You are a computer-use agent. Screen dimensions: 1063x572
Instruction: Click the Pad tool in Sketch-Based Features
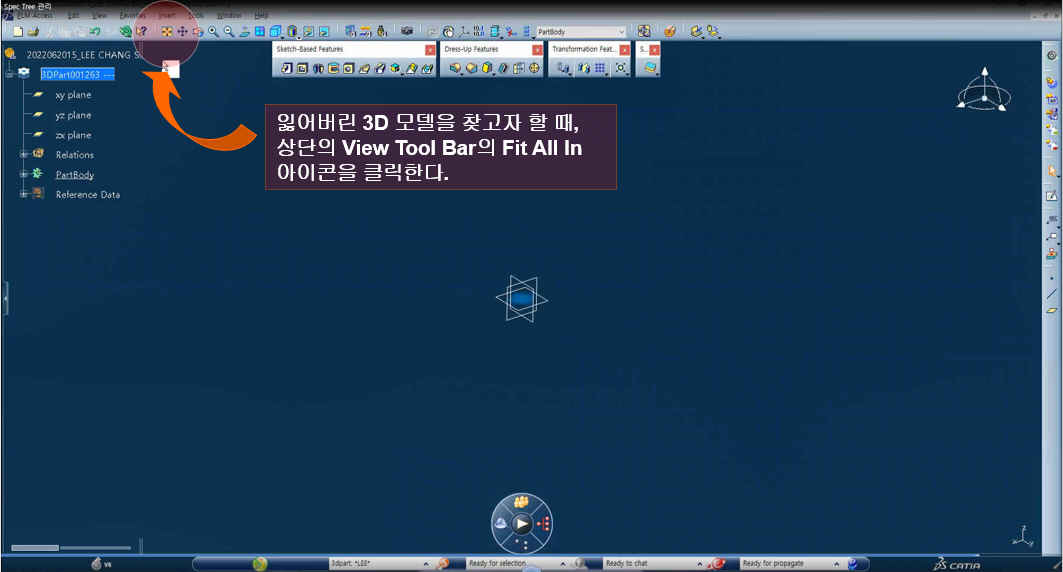pos(286,69)
